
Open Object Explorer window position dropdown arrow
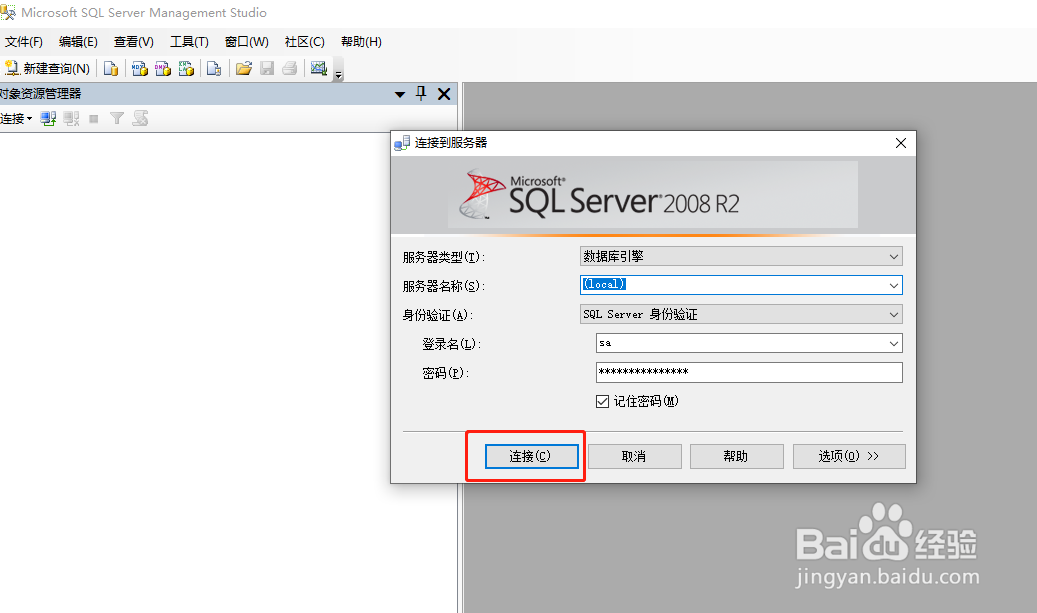[x=399, y=95]
